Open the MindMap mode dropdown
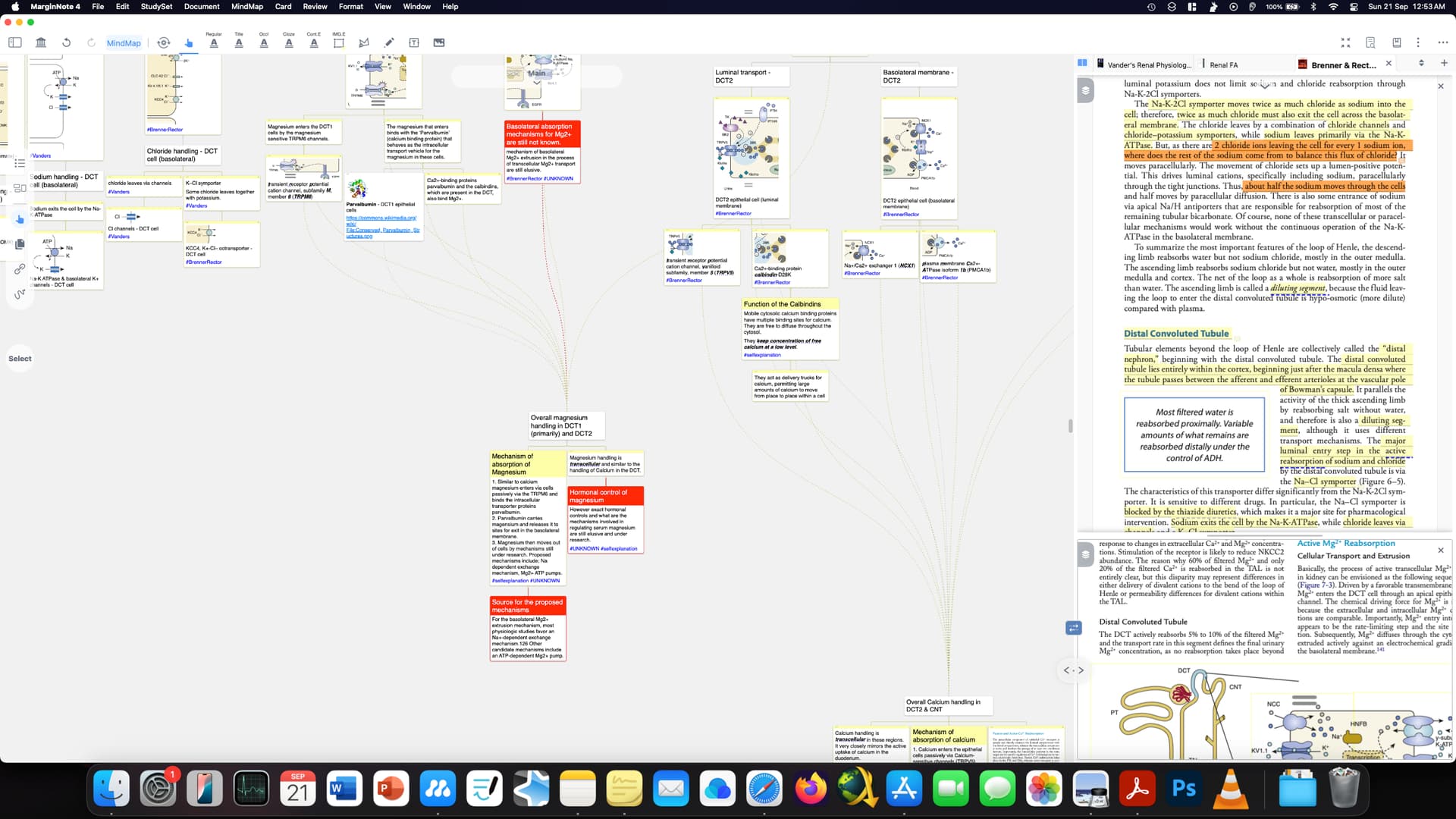 pyautogui.click(x=124, y=43)
